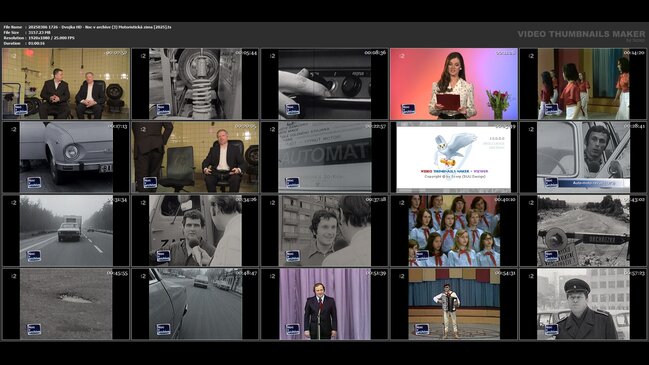Click the VIDEO THUMBNAILS MAKER watermark text
The width and height of the screenshot is (649, 365).
[581, 34]
